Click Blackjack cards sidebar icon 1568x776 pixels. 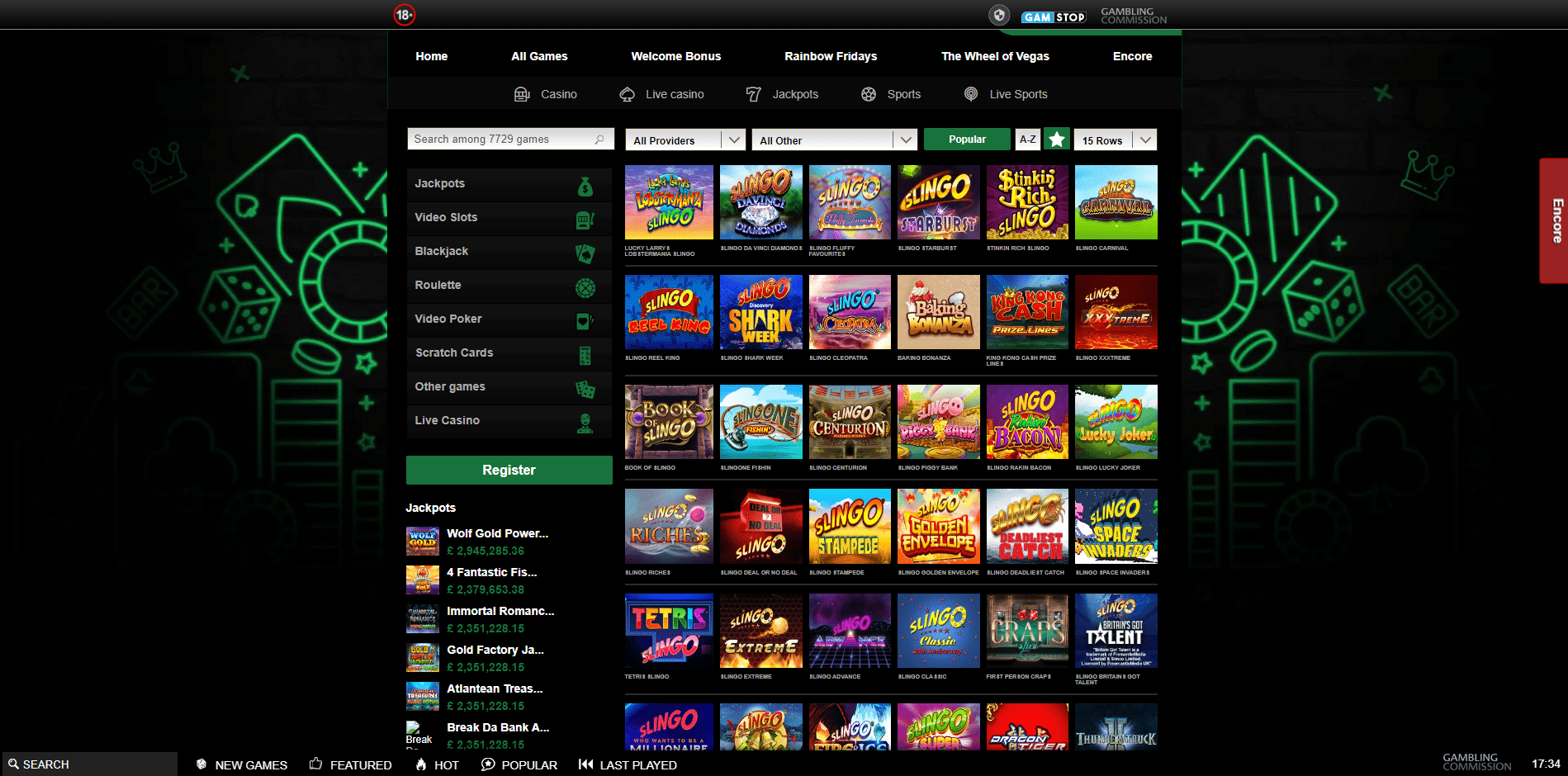(585, 253)
